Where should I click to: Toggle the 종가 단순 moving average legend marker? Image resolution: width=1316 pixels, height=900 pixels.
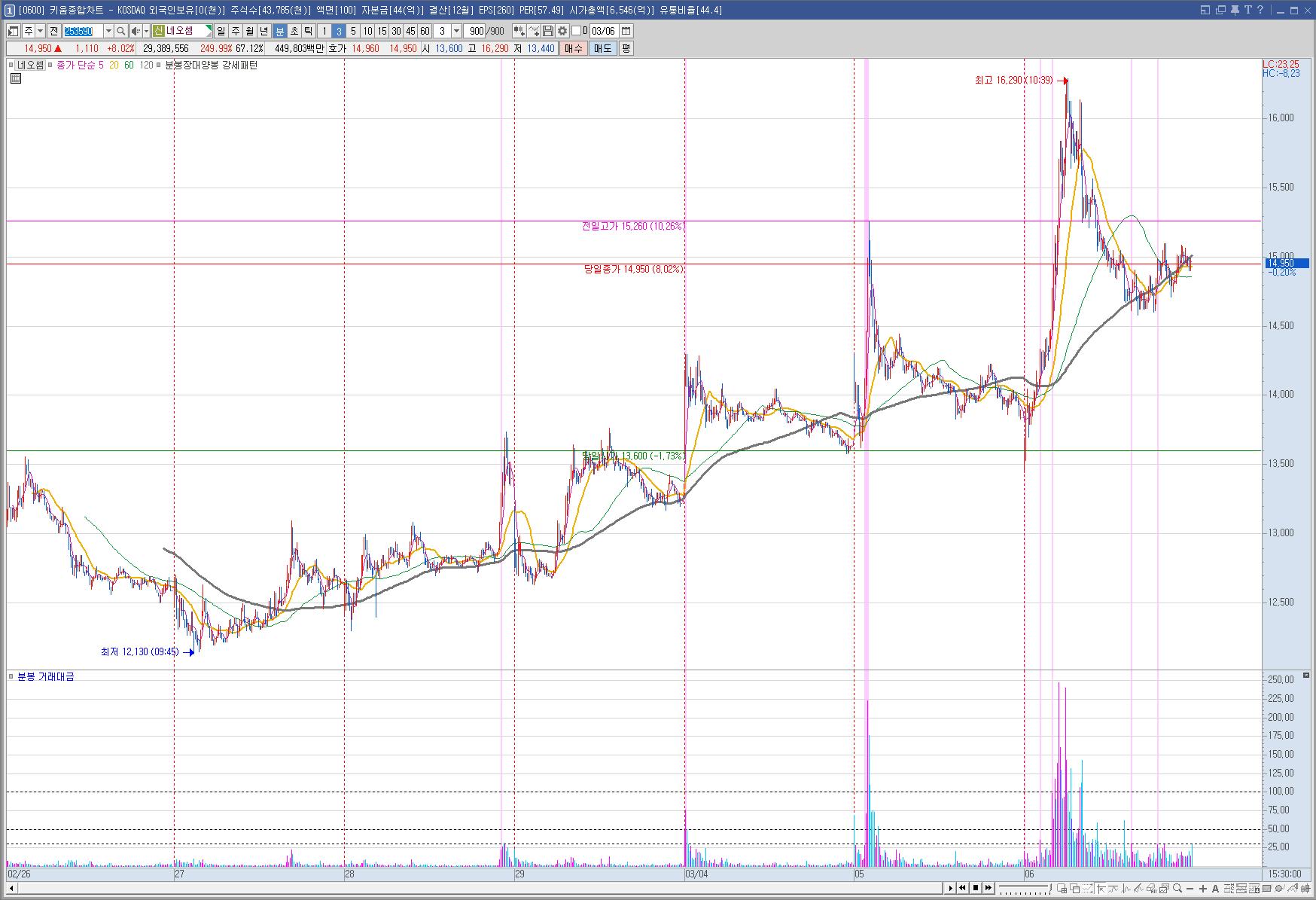51,65
